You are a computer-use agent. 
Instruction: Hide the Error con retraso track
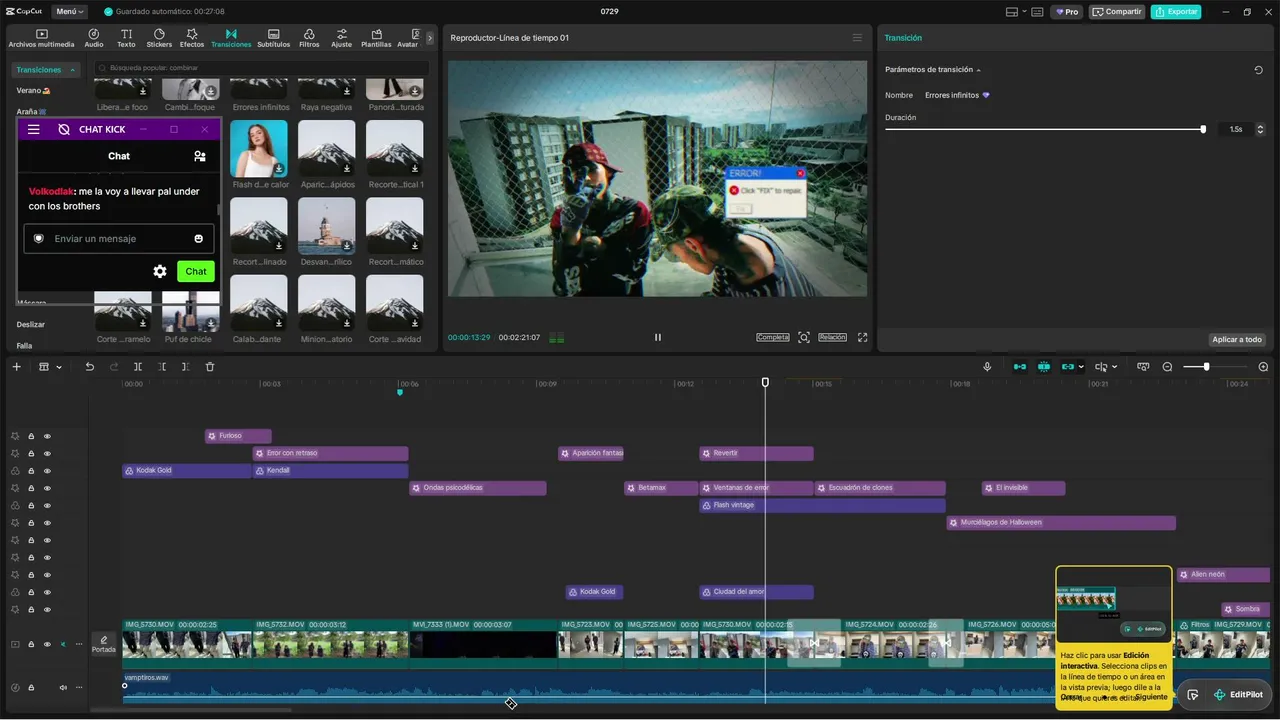click(47, 453)
